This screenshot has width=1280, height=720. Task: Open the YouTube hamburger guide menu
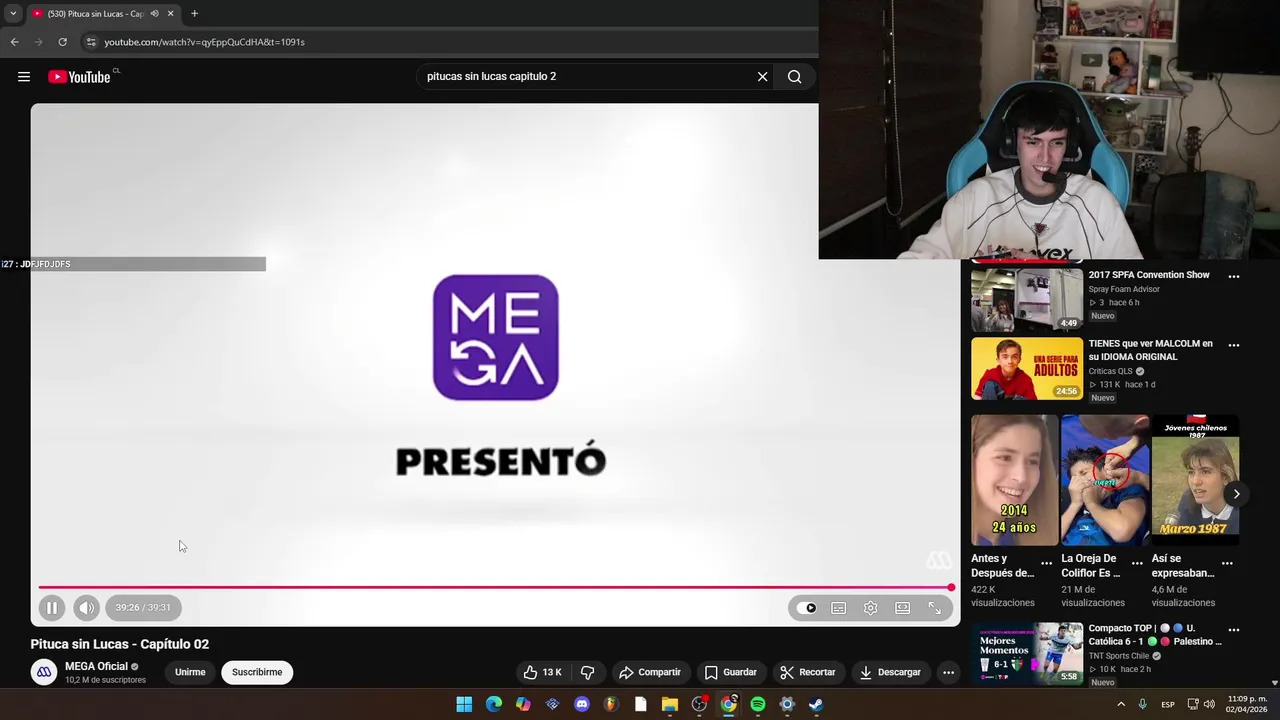pyautogui.click(x=24, y=77)
